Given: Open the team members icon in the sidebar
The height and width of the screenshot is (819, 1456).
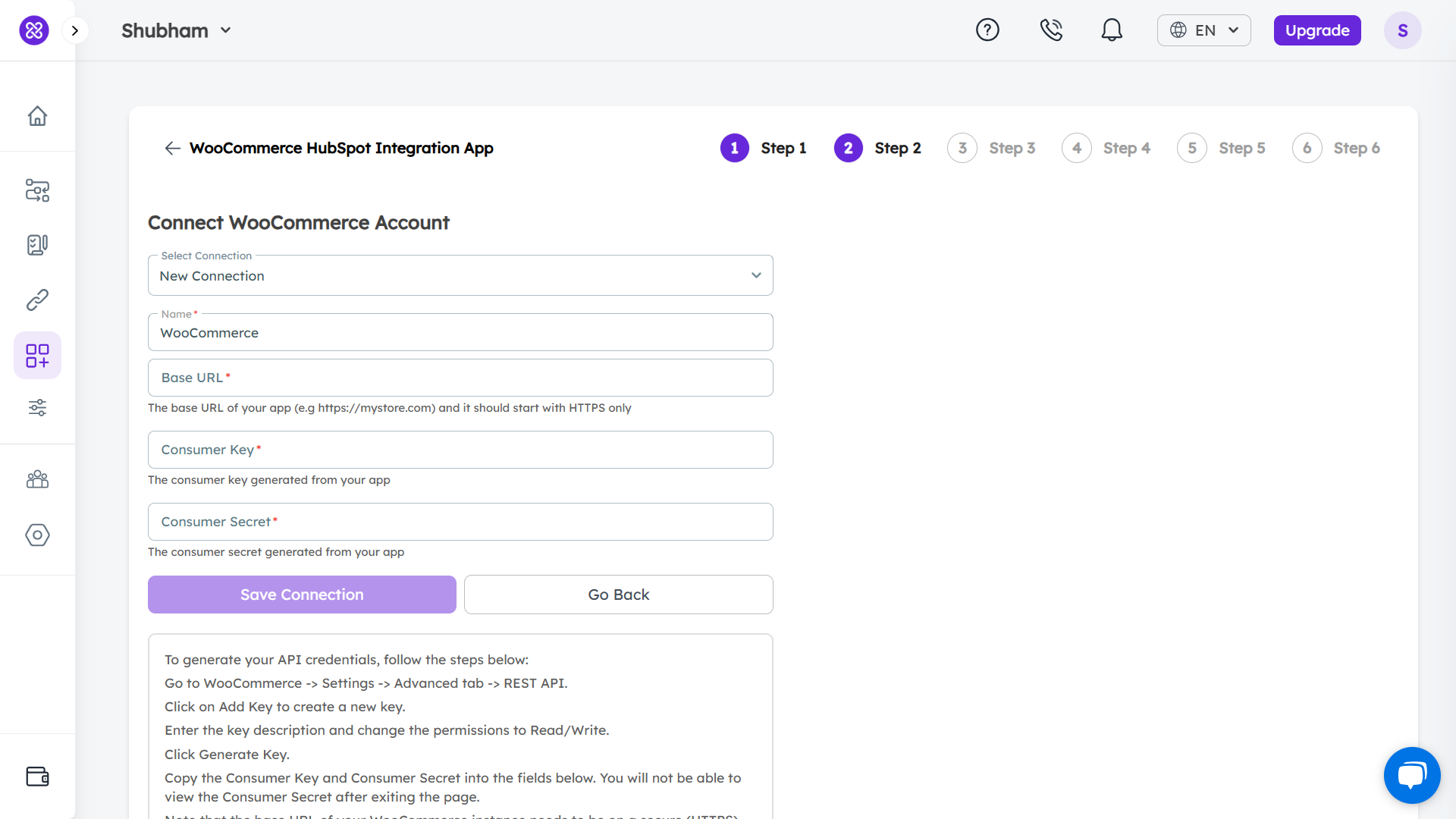Looking at the screenshot, I should 37,479.
